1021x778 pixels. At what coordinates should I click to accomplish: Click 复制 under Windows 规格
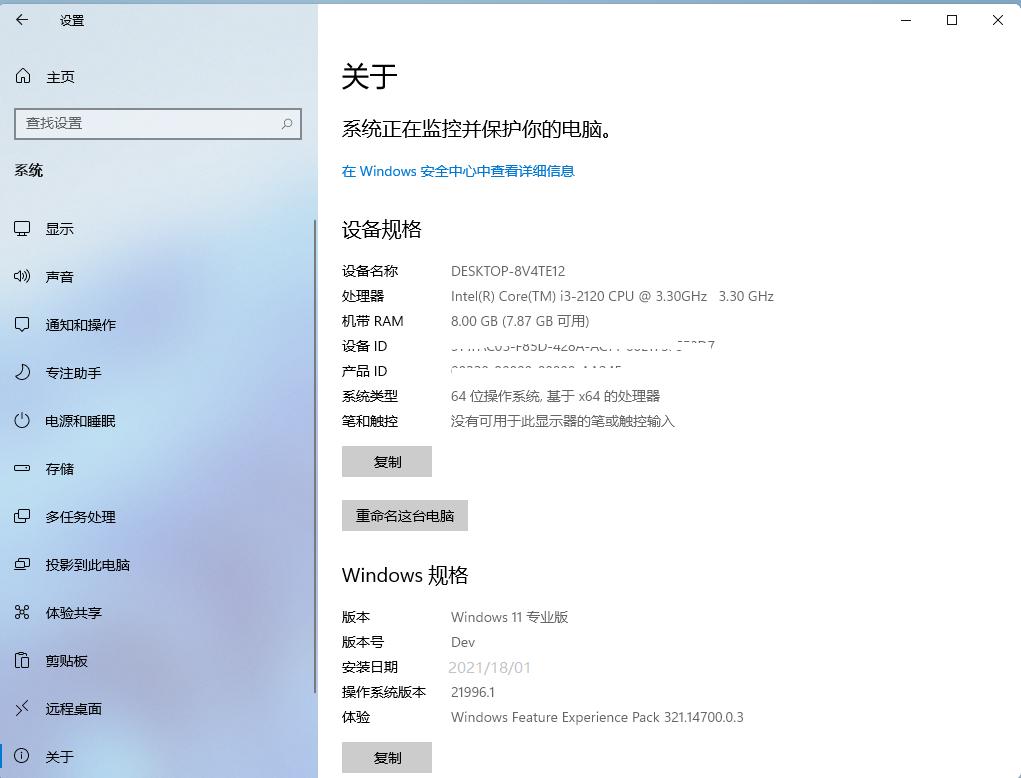(387, 757)
